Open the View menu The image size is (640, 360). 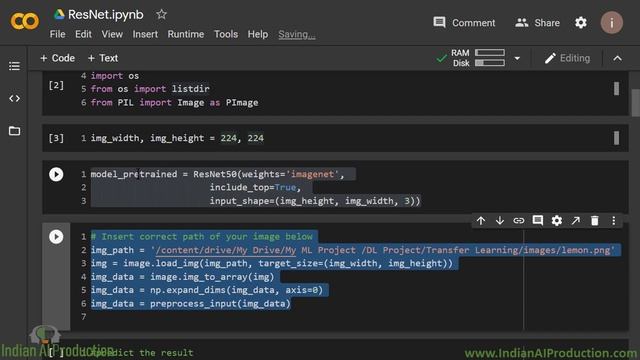point(112,34)
